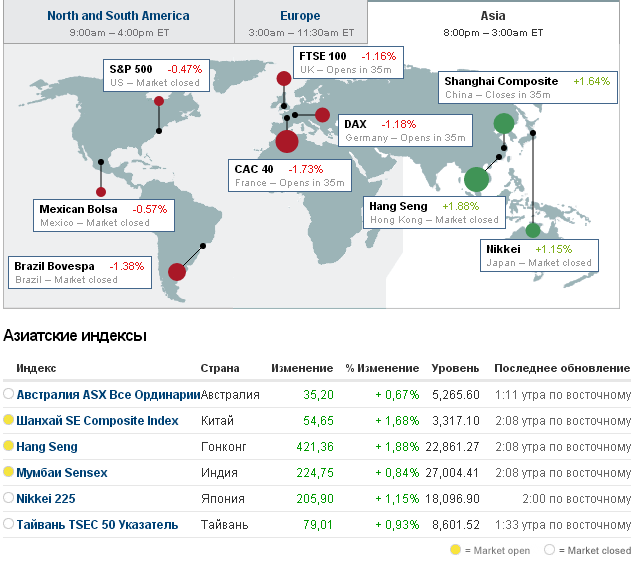637x568 pixels.
Task: Open Тайвань TSEC 50 Указатель link
Action: coord(97,525)
